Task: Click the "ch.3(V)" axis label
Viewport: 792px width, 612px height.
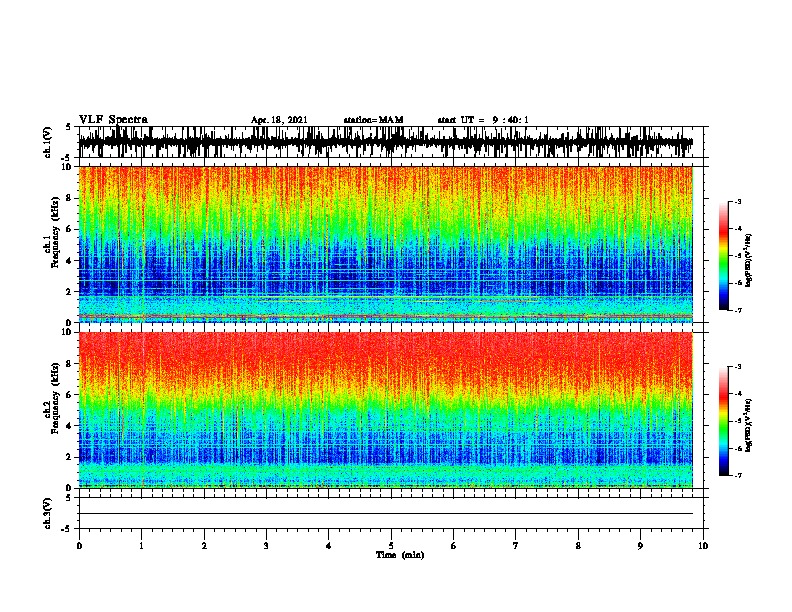Action: 48,513
